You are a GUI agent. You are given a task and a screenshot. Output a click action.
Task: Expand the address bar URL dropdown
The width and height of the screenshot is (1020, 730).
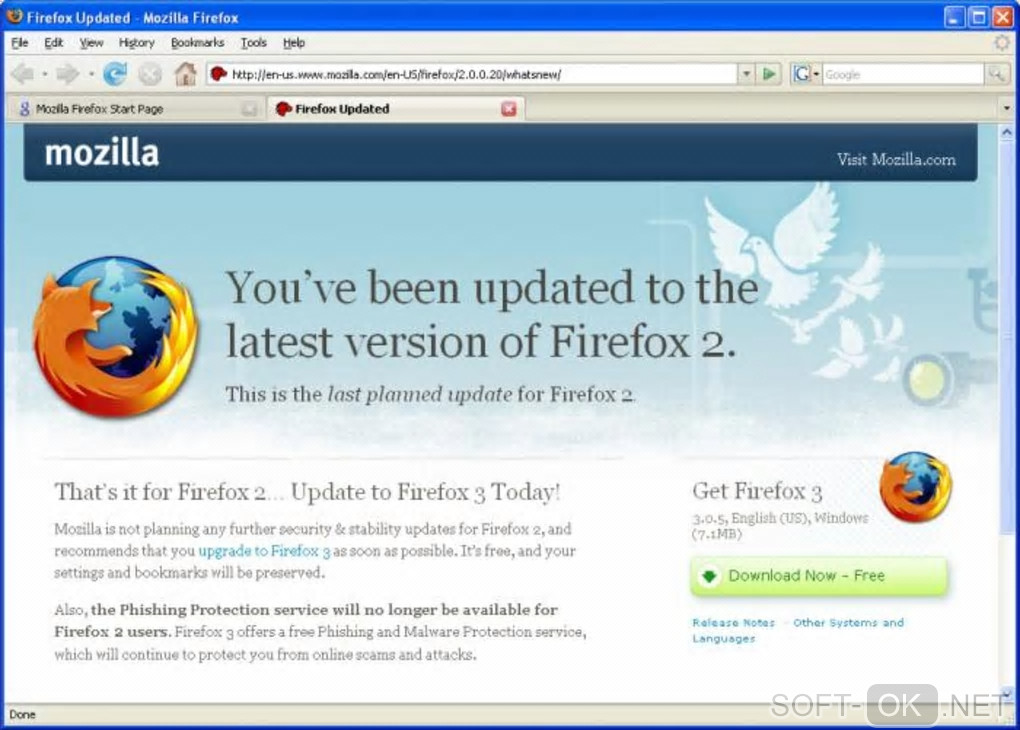tap(746, 74)
